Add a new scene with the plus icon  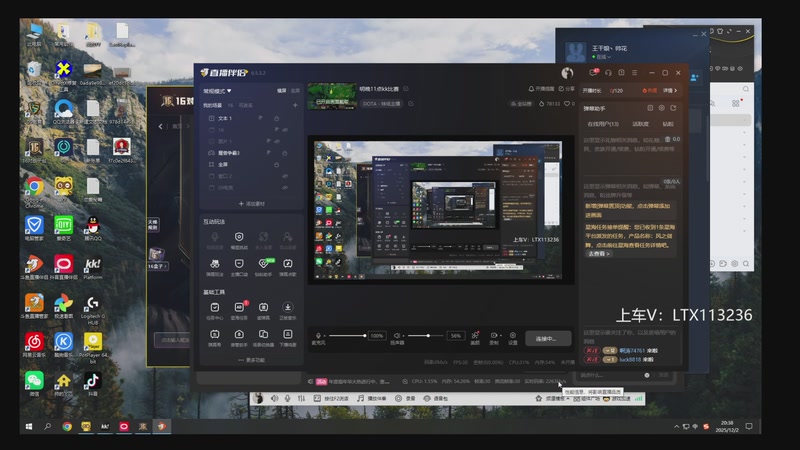pos(295,105)
